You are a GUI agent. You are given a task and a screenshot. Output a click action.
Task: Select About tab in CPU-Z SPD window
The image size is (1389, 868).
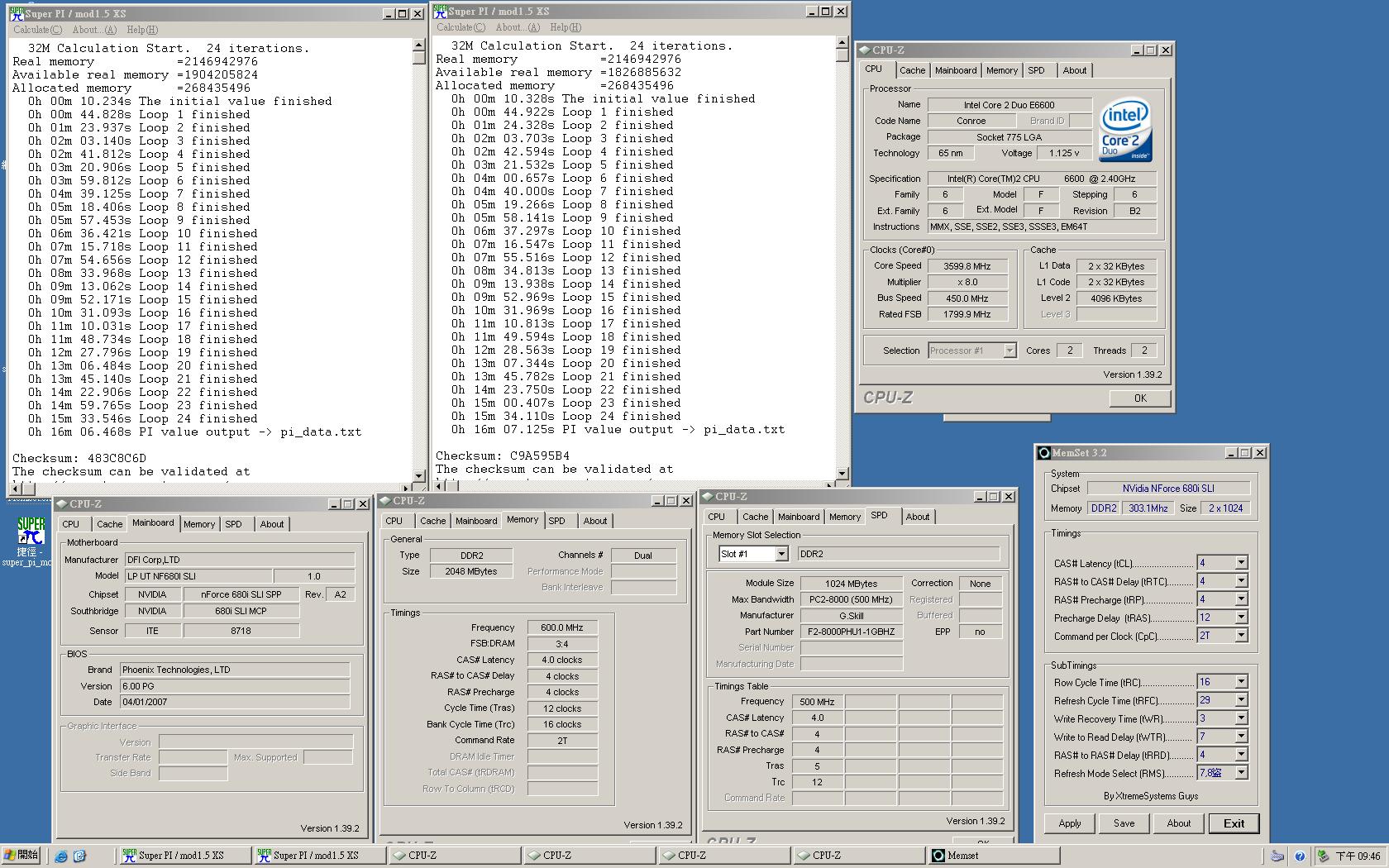(917, 517)
